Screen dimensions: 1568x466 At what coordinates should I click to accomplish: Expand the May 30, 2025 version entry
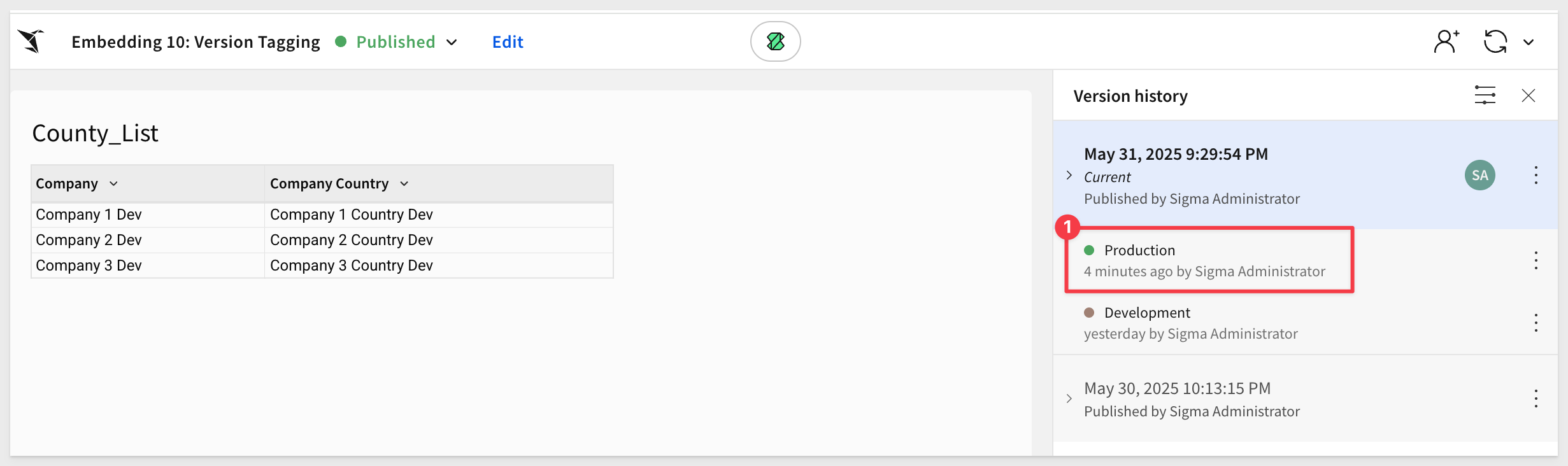click(1069, 399)
